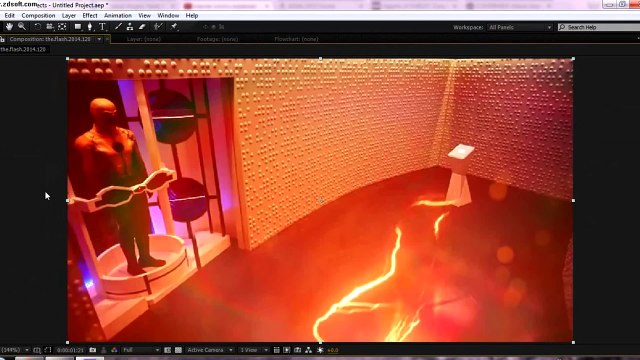This screenshot has height=360, width=640.
Task: Open the Layer menu
Action: (69, 16)
